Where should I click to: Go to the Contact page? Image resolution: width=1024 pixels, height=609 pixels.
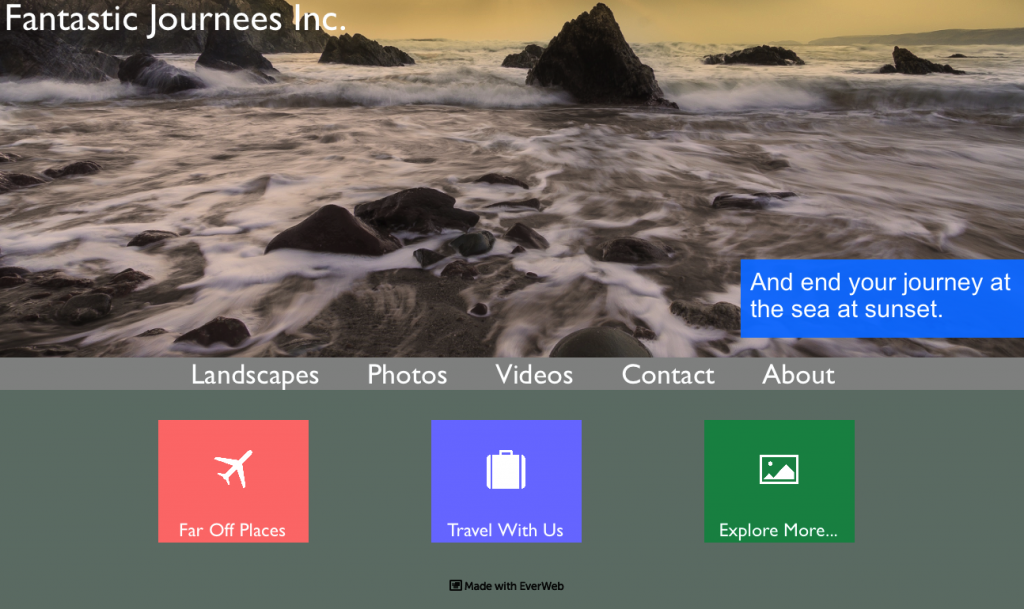(668, 375)
